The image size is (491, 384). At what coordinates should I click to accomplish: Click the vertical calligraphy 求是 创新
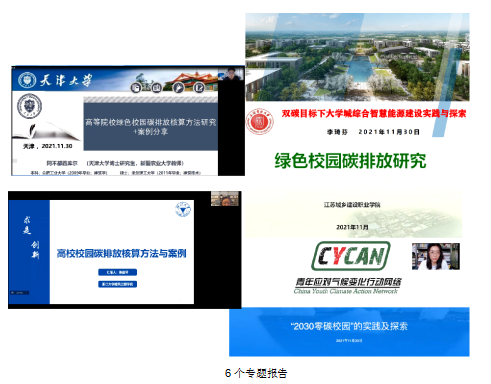(31, 237)
